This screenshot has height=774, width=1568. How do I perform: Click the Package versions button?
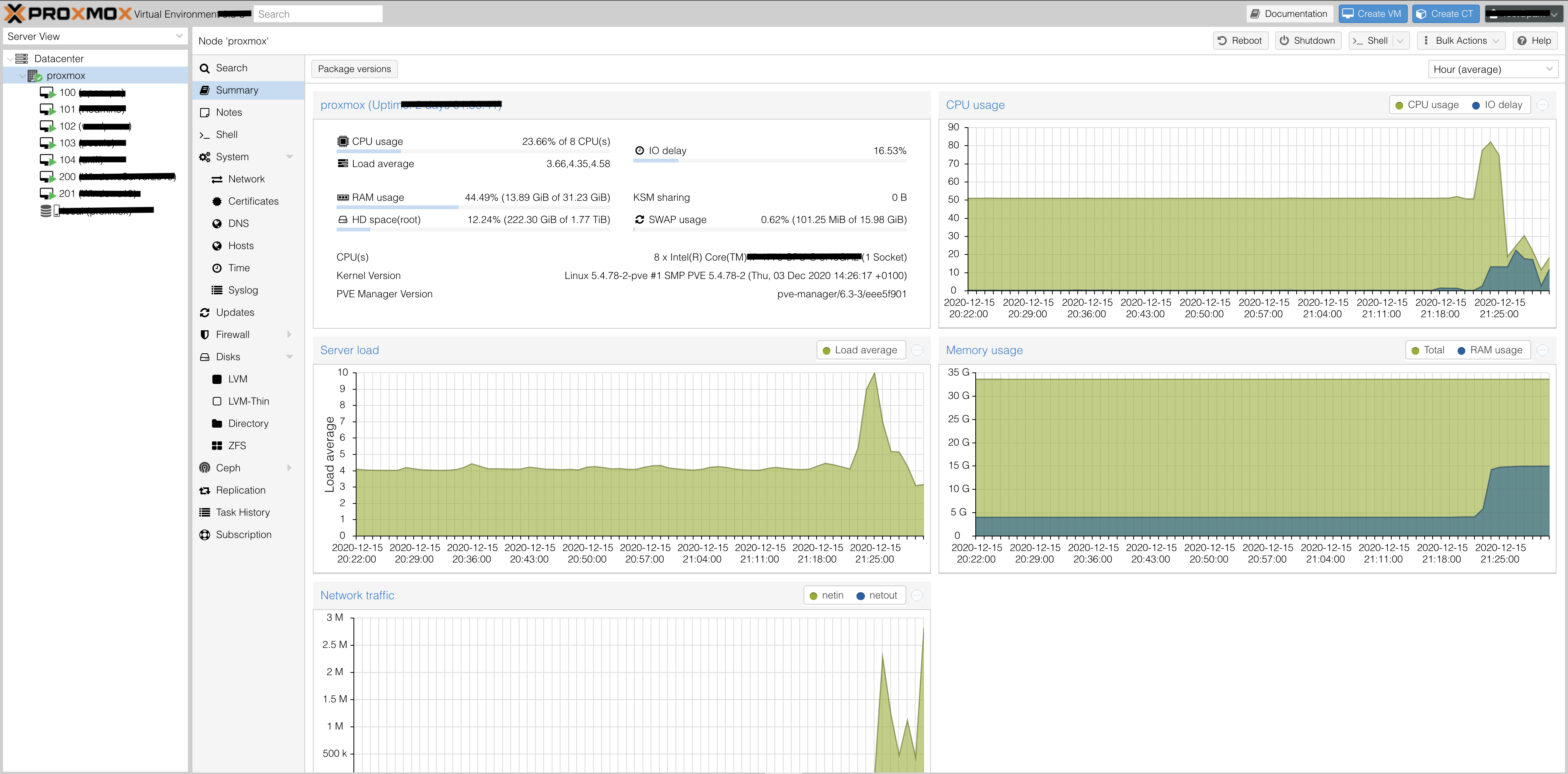354,69
